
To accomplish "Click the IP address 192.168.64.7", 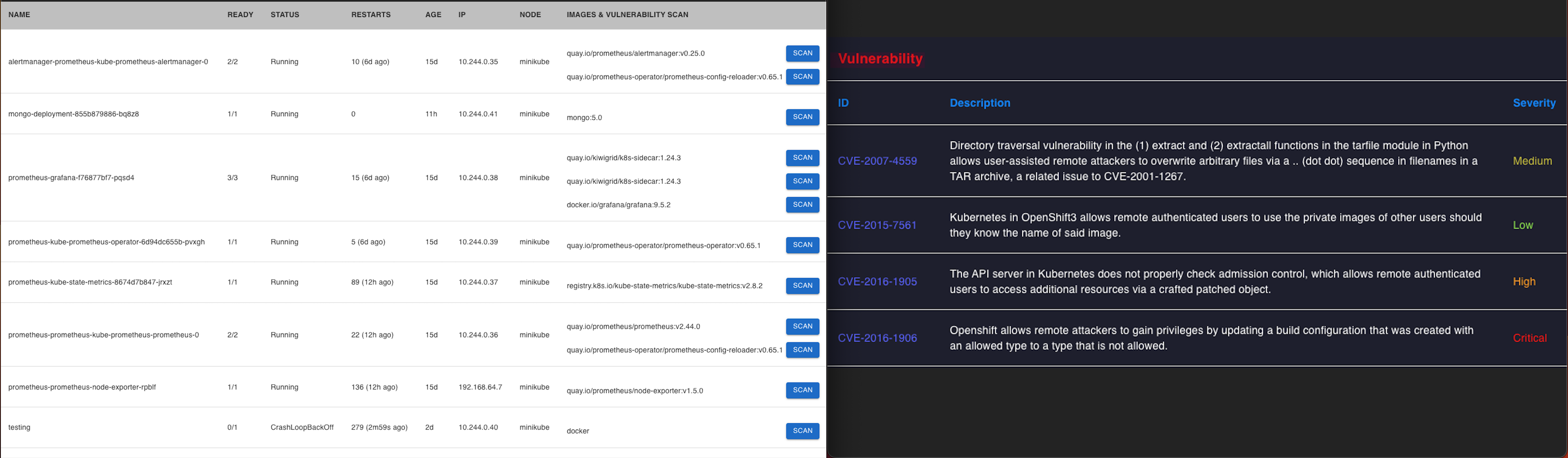I will point(480,387).
